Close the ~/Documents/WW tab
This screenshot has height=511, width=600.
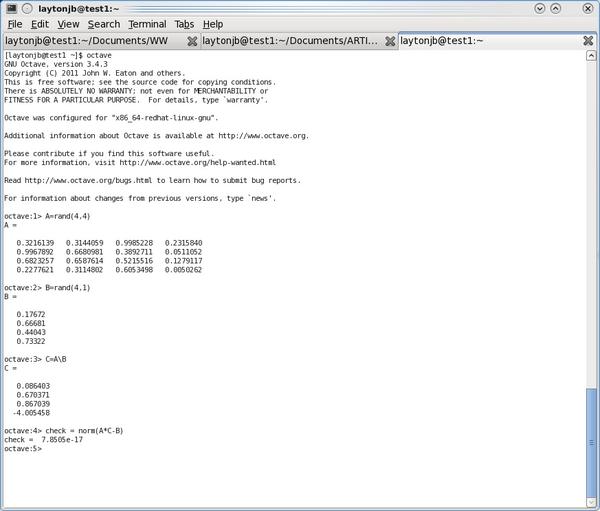coord(192,41)
